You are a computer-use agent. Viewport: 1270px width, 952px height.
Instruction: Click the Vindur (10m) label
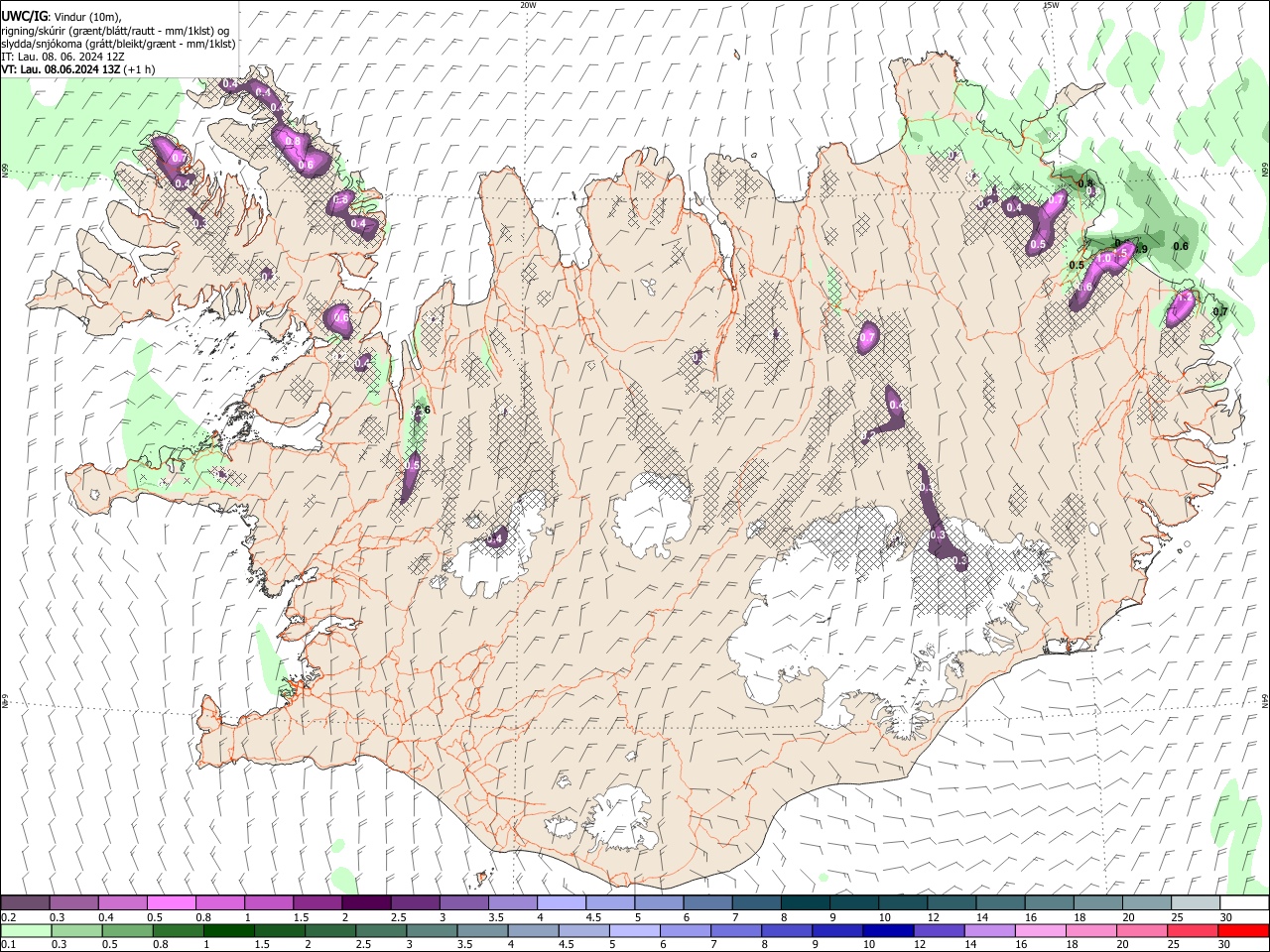pyautogui.click(x=86, y=17)
